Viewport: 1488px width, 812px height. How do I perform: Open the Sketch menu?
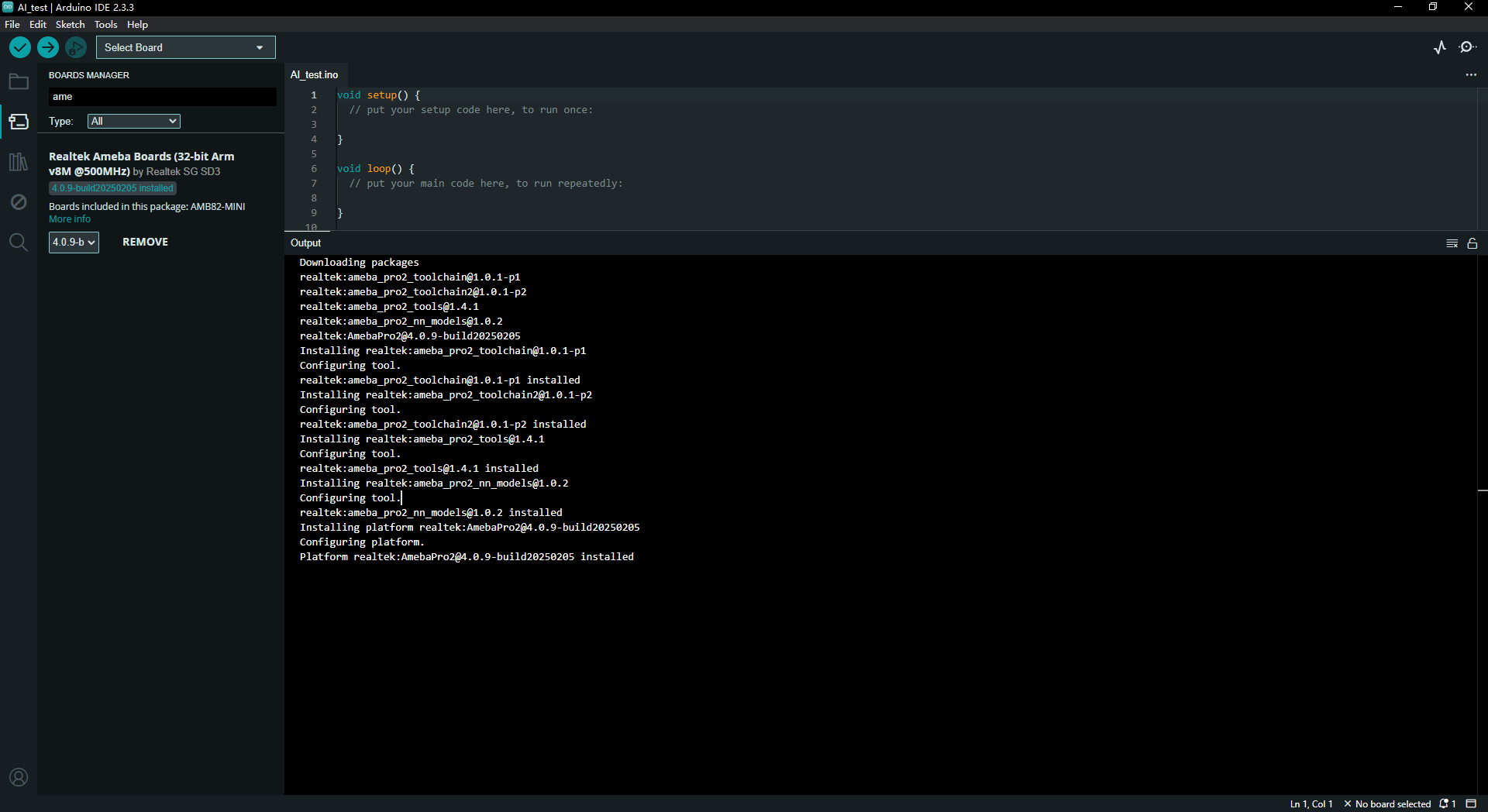click(70, 25)
